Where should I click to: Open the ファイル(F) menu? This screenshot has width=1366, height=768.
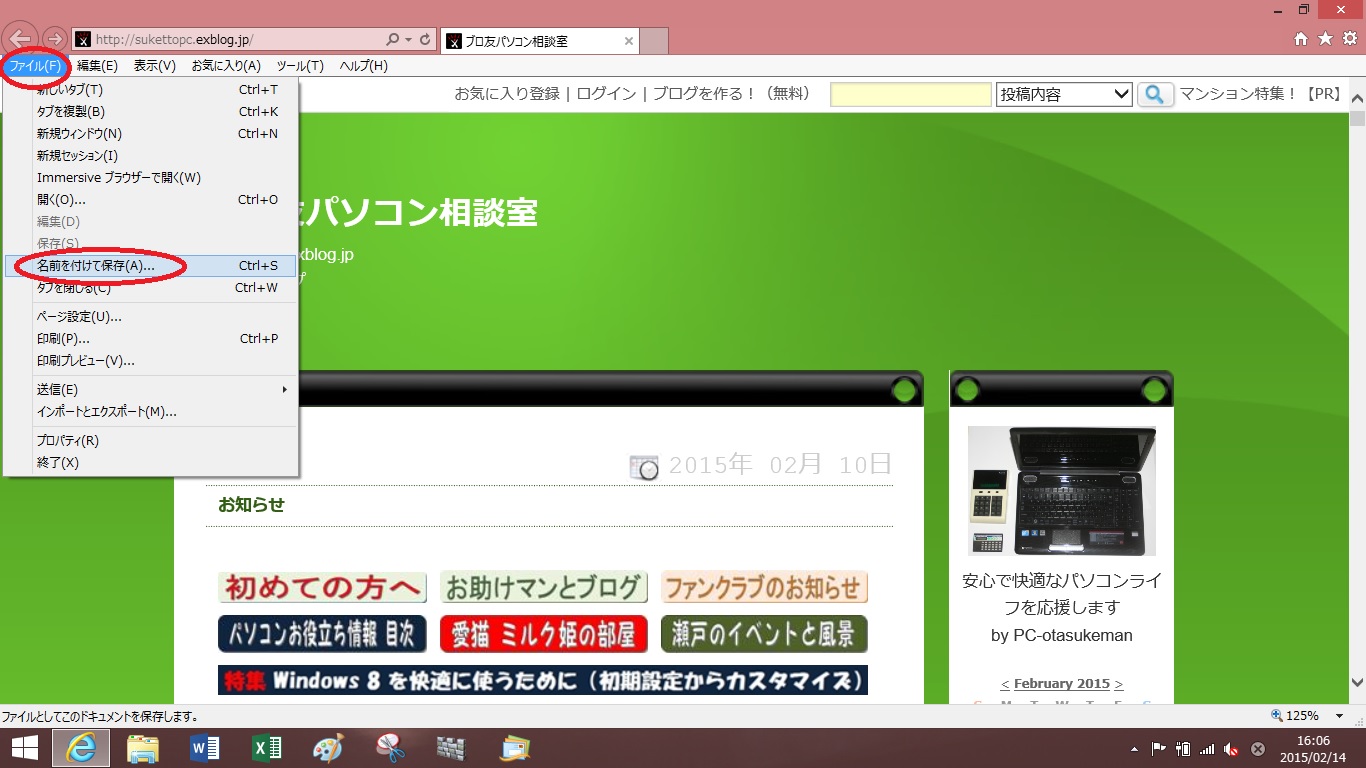[35, 66]
